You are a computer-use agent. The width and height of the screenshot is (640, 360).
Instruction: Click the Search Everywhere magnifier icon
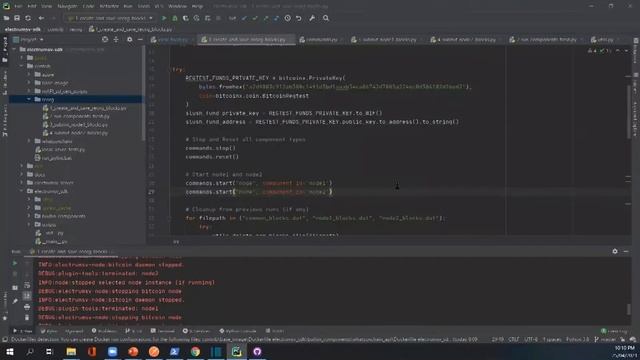coord(326,18)
